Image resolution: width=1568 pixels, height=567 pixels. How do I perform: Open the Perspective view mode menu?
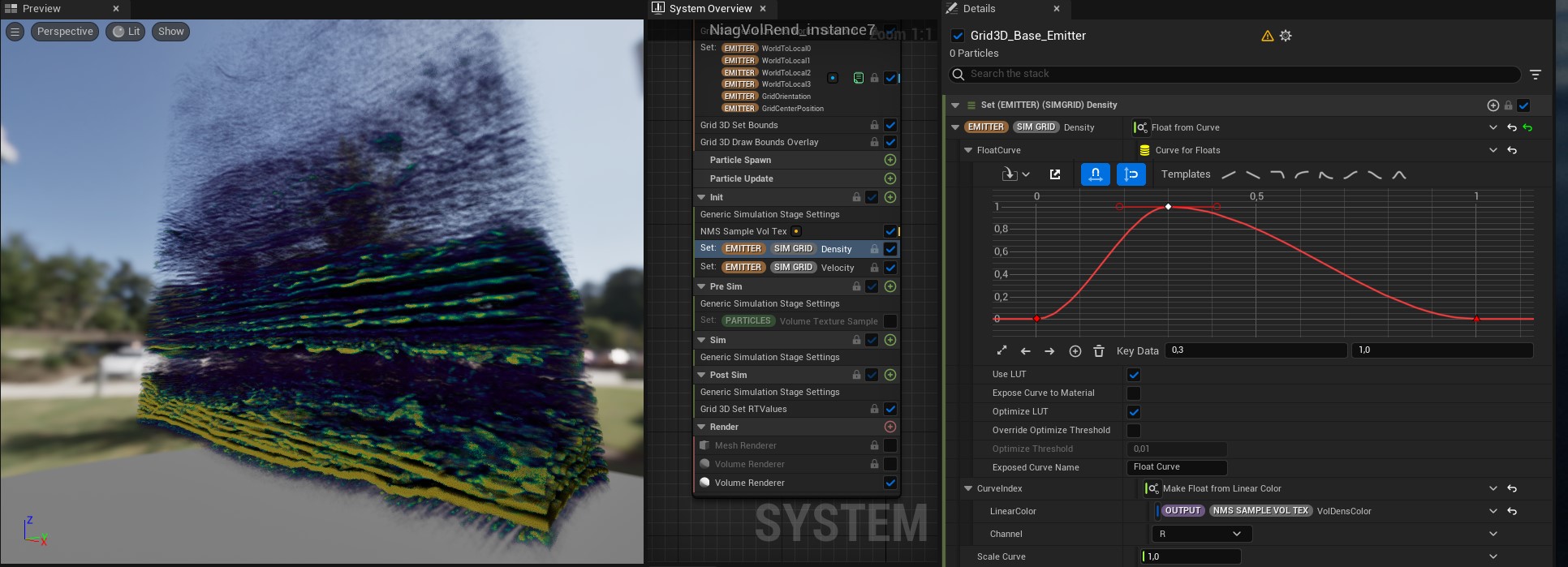point(65,32)
